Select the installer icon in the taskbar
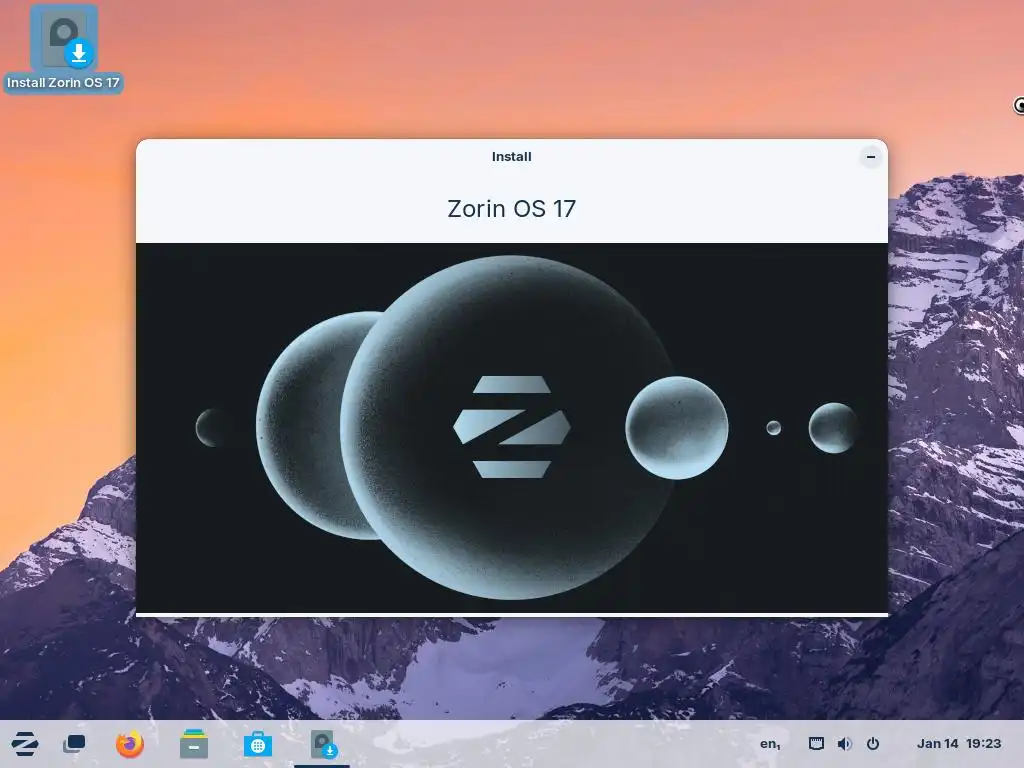 tap(323, 744)
